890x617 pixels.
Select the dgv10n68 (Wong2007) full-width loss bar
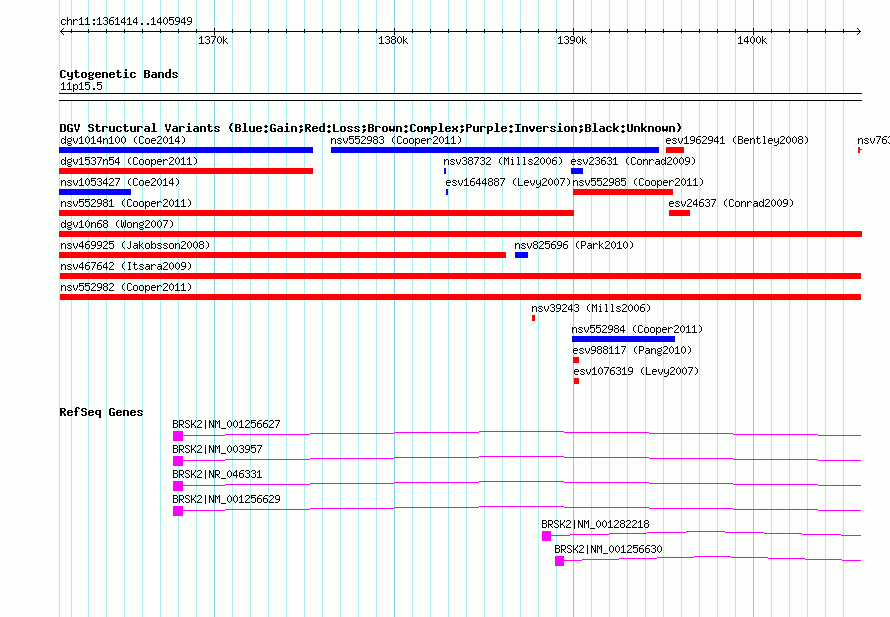tap(460, 234)
